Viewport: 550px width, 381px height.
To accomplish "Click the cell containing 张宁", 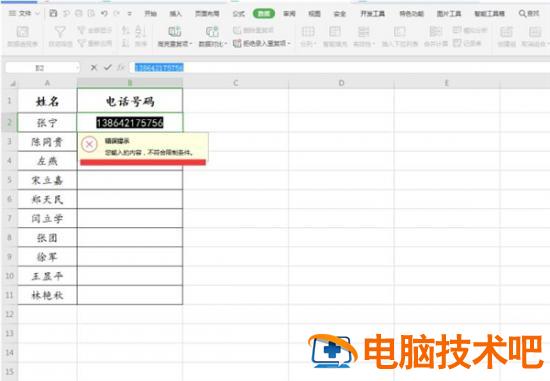I will tap(47, 122).
